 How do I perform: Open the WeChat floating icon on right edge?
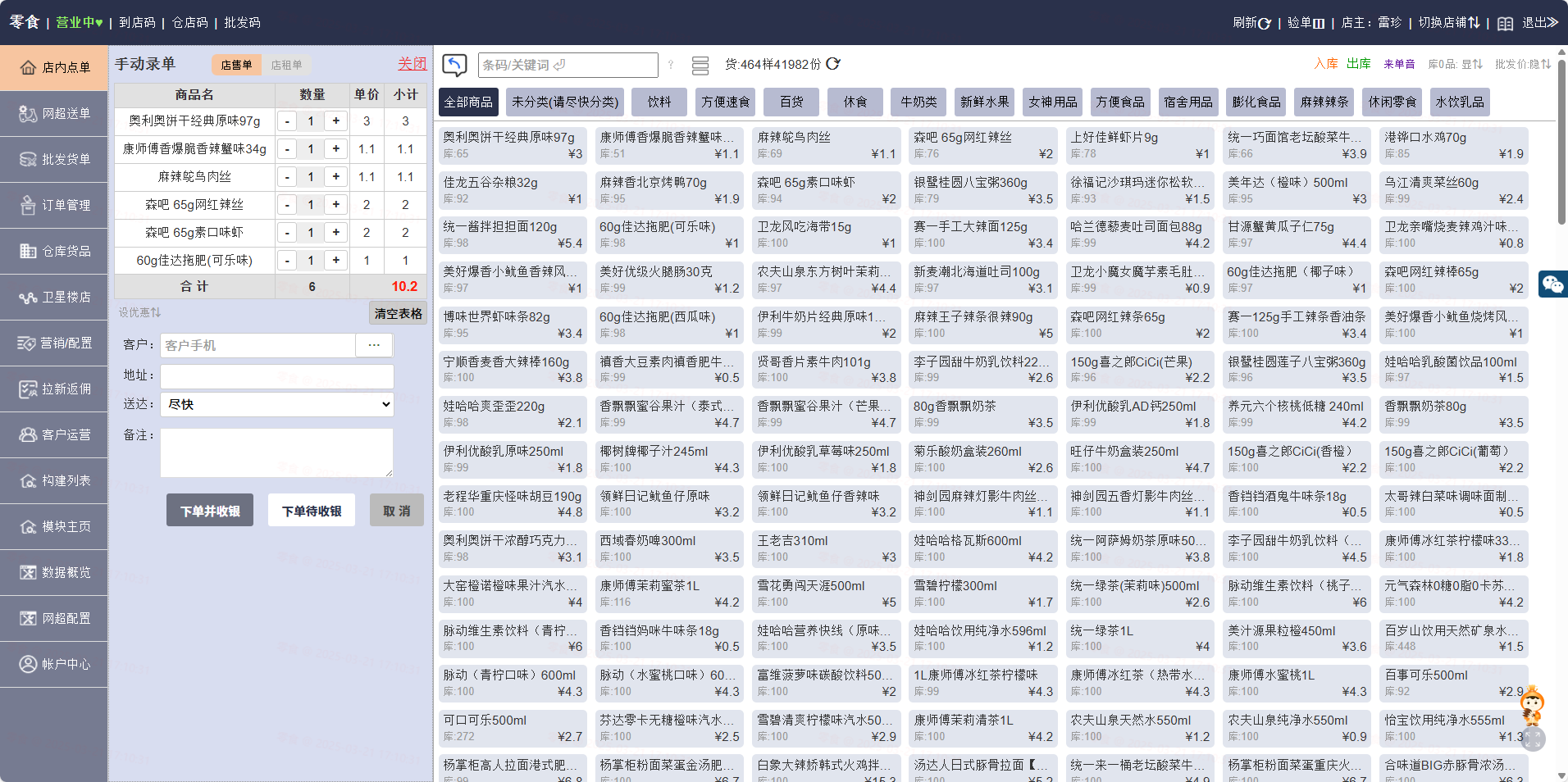pos(1552,284)
